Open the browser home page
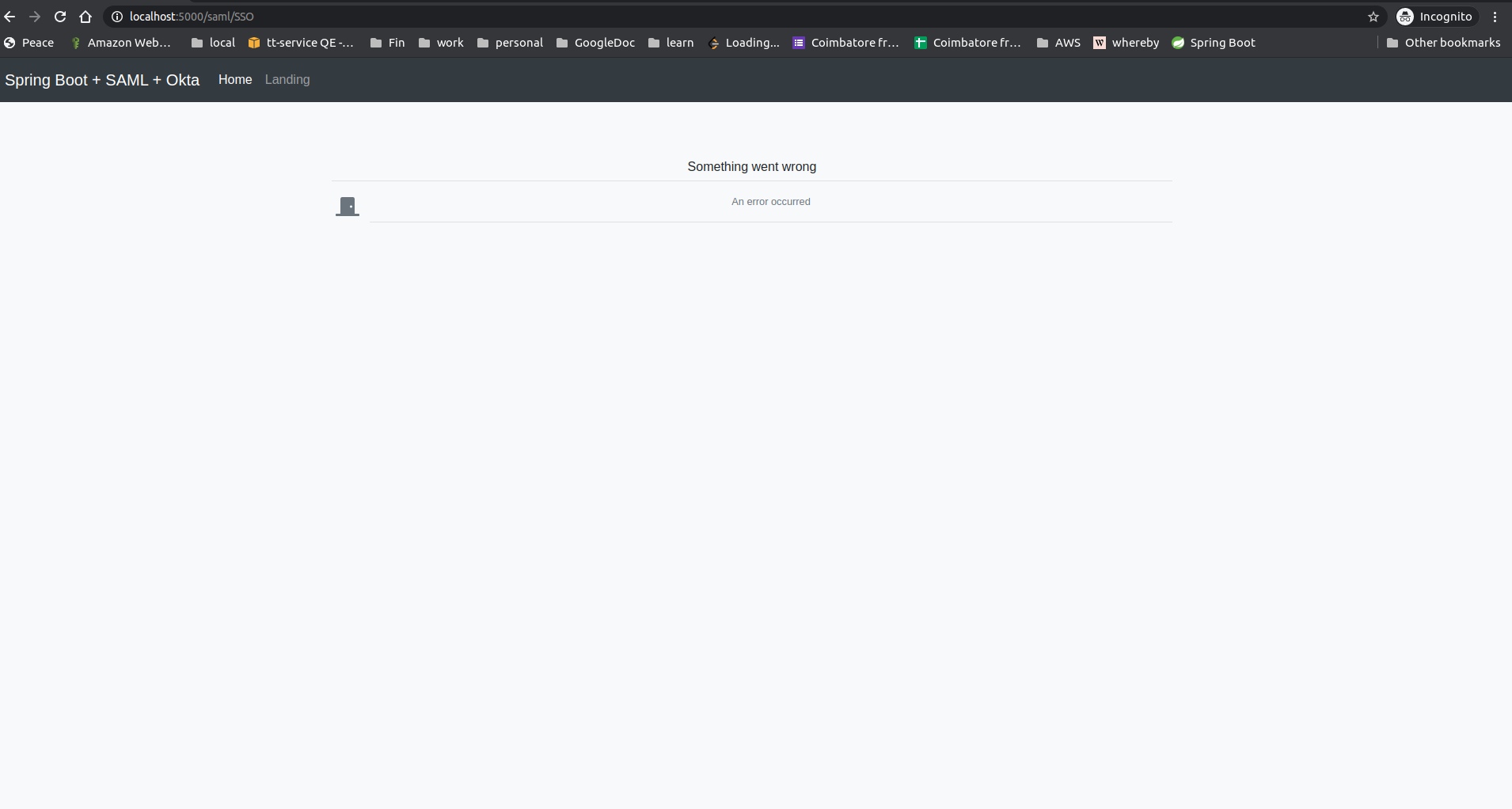This screenshot has height=809, width=1512. [x=85, y=16]
